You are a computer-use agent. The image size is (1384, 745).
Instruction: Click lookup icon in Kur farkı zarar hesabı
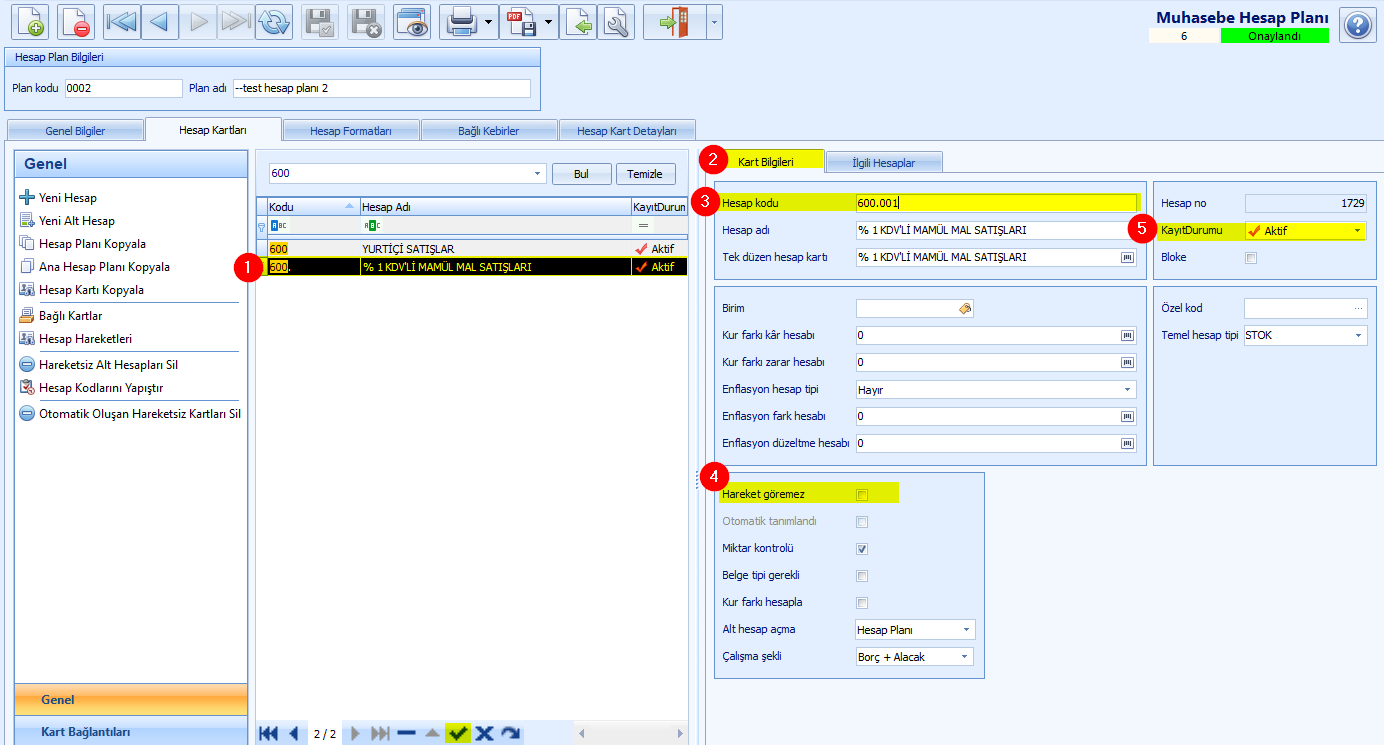1128,362
